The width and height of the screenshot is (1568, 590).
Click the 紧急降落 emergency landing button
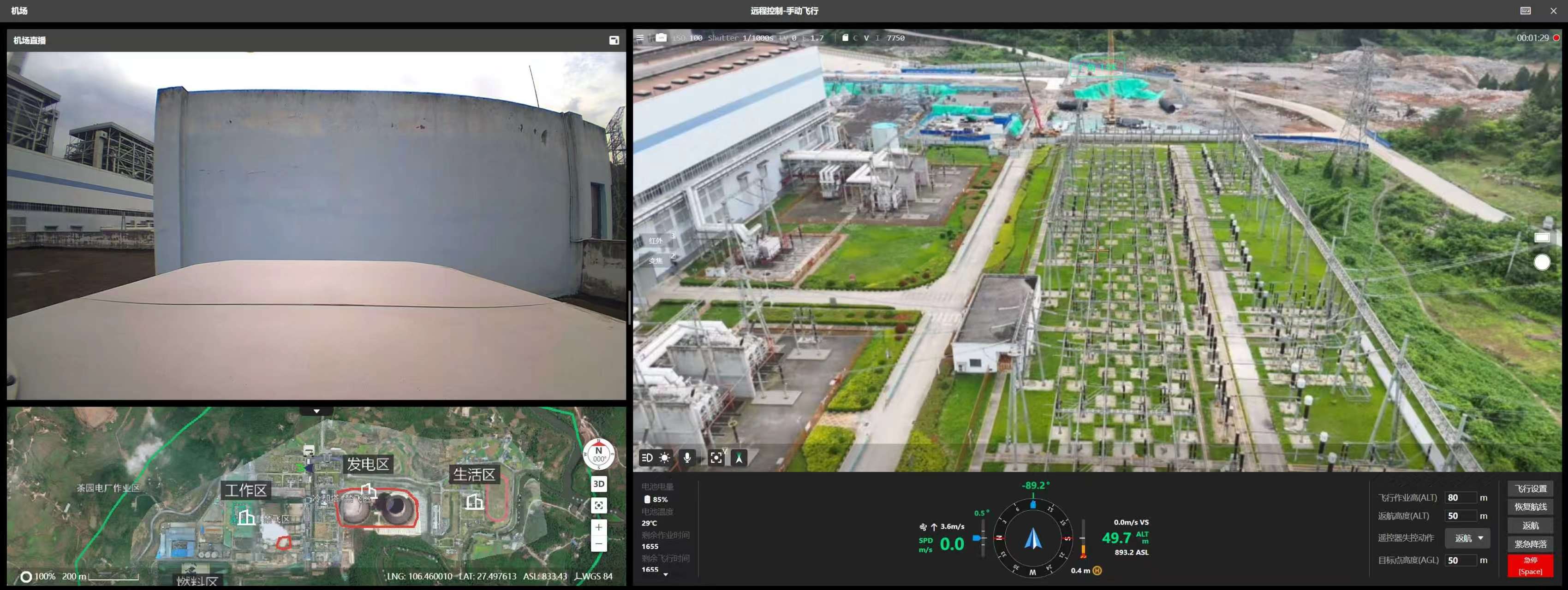tap(1530, 544)
